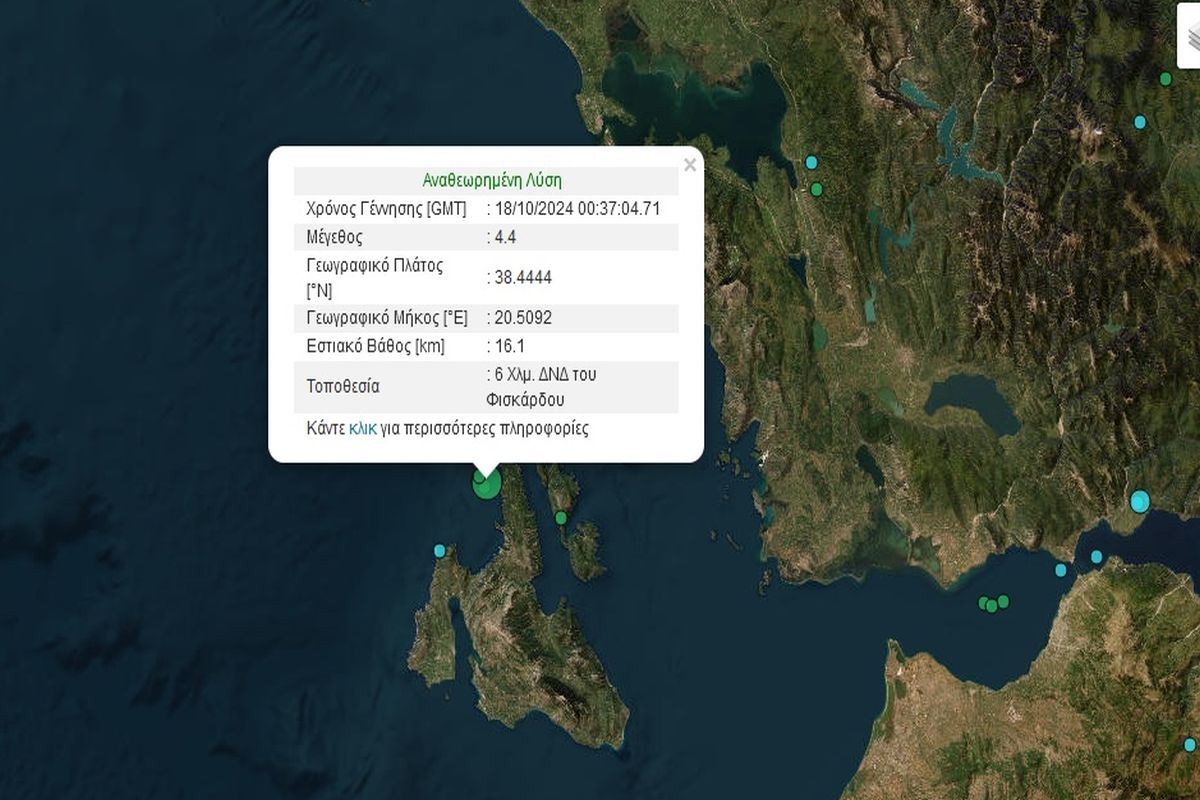Select the cyan marker in the narrow strait
This screenshot has width=1200, height=800.
1097,557
